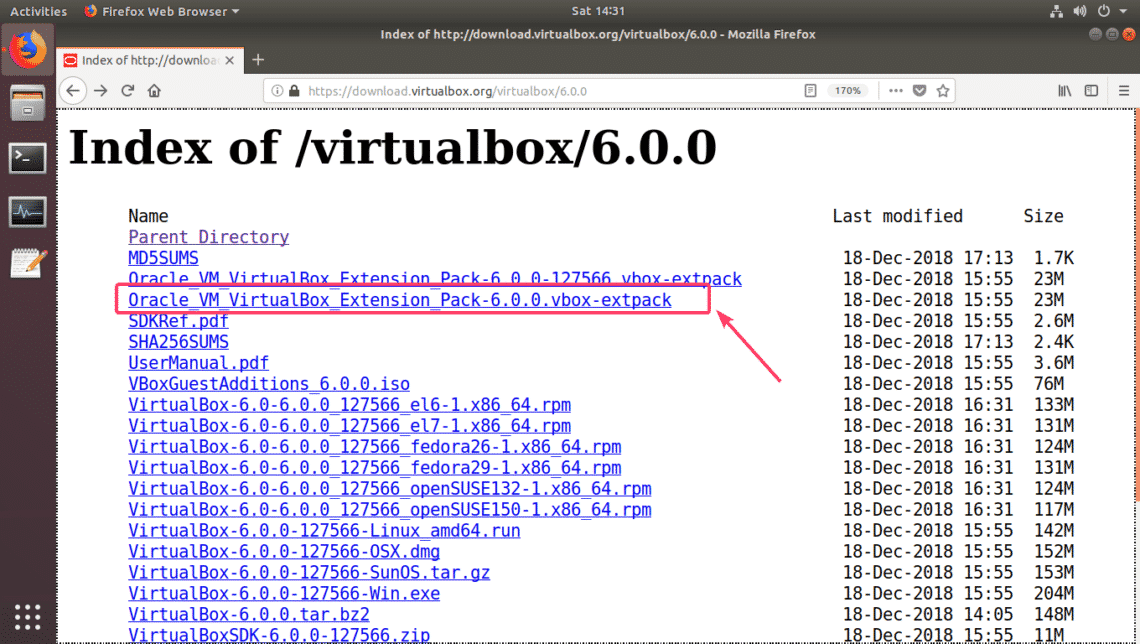The image size is (1140, 644).
Task: Select the Index of http://download tab
Action: click(x=150, y=60)
